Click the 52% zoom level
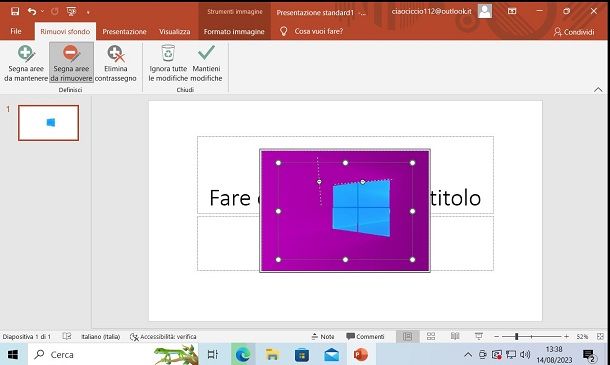The image size is (610, 365). point(582,337)
